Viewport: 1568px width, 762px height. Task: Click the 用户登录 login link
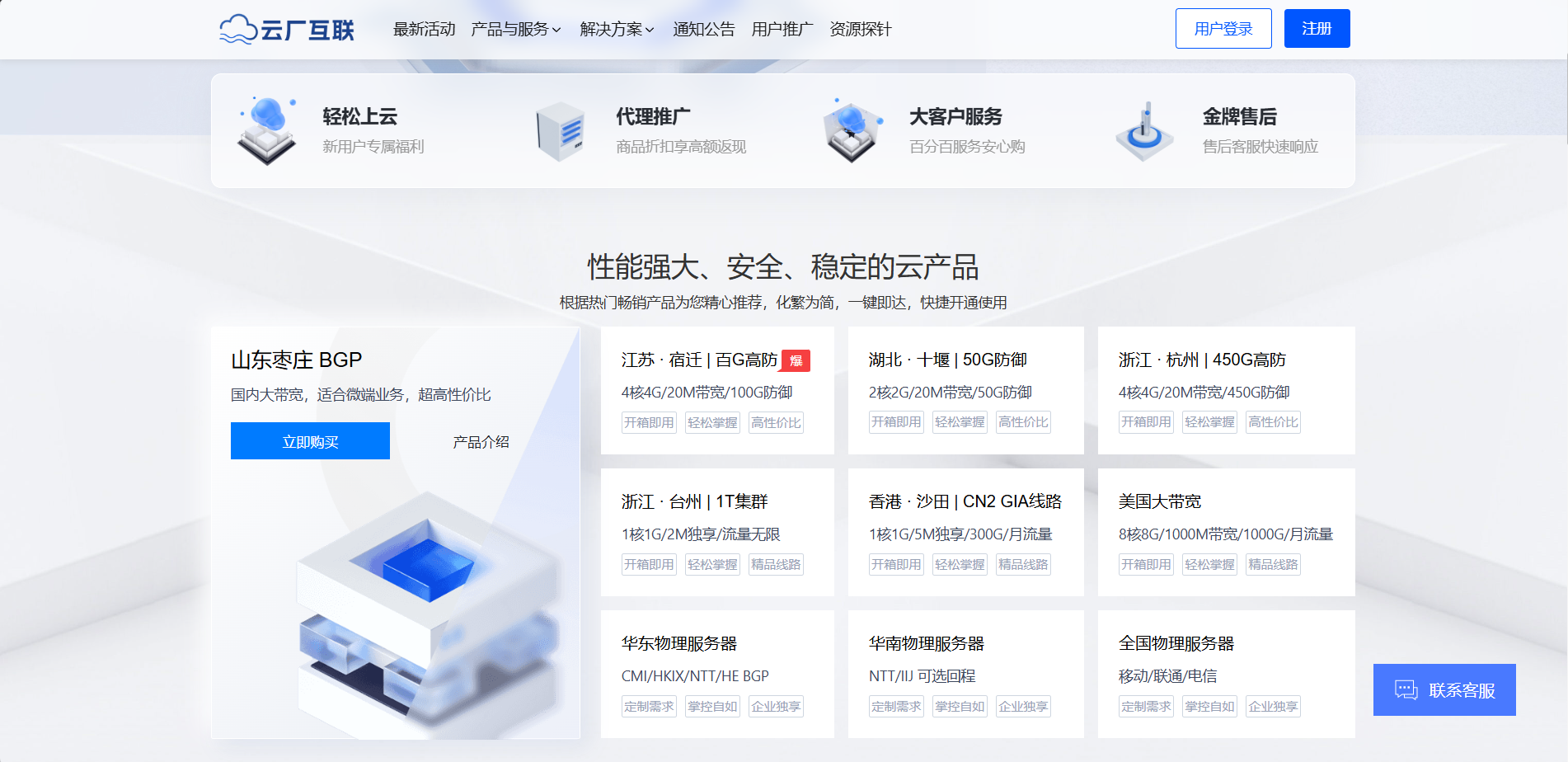(1223, 27)
